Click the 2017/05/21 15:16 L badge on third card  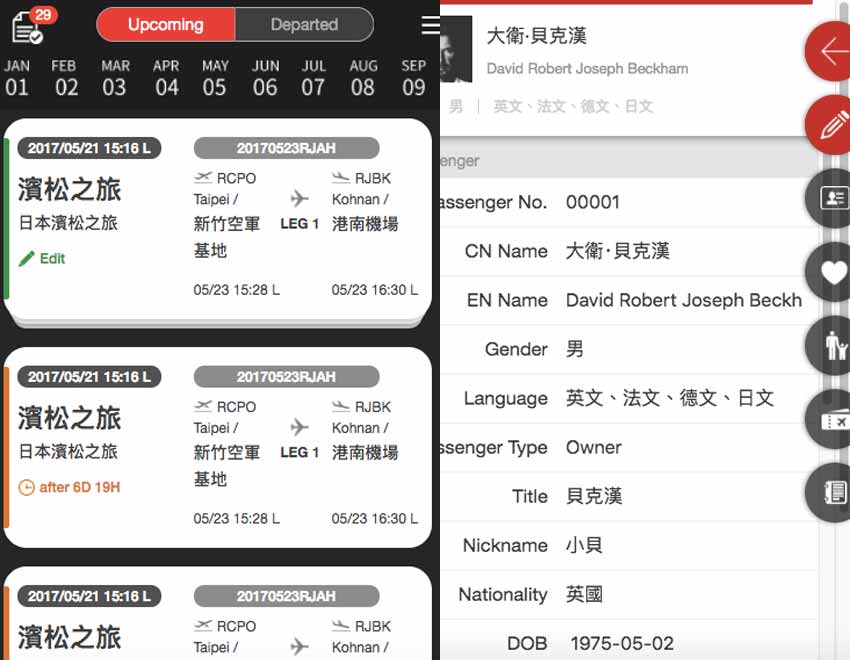pyautogui.click(x=89, y=596)
